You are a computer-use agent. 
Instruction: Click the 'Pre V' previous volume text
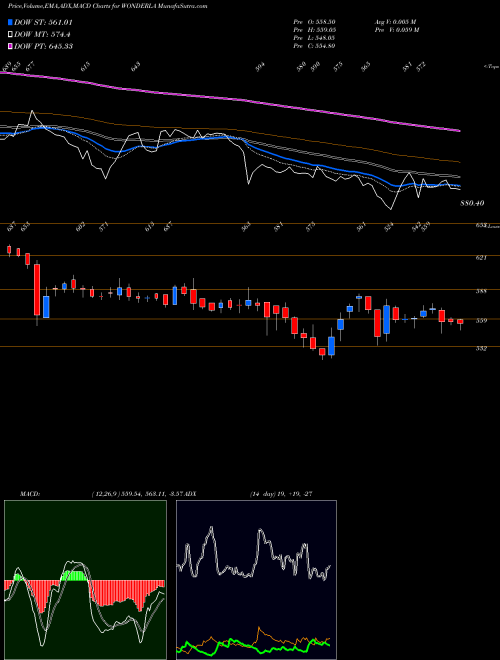pyautogui.click(x=396, y=30)
